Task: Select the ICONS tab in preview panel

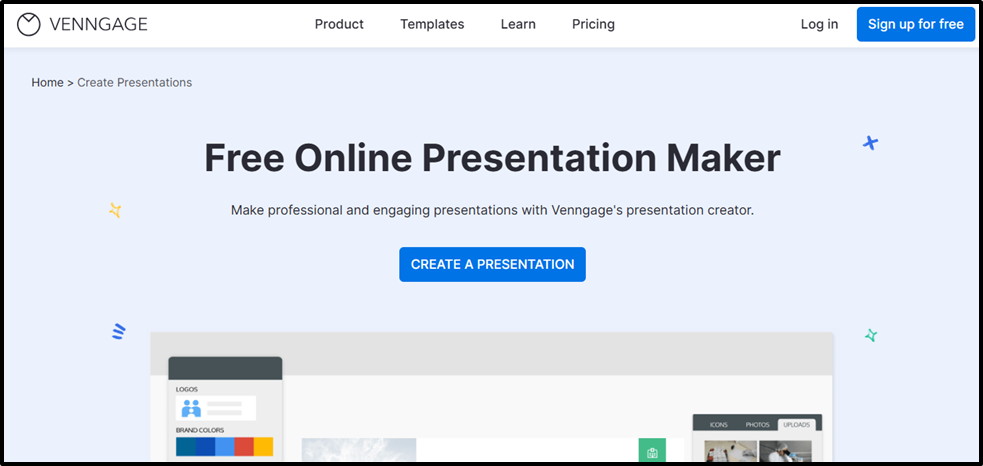Action: point(718,425)
